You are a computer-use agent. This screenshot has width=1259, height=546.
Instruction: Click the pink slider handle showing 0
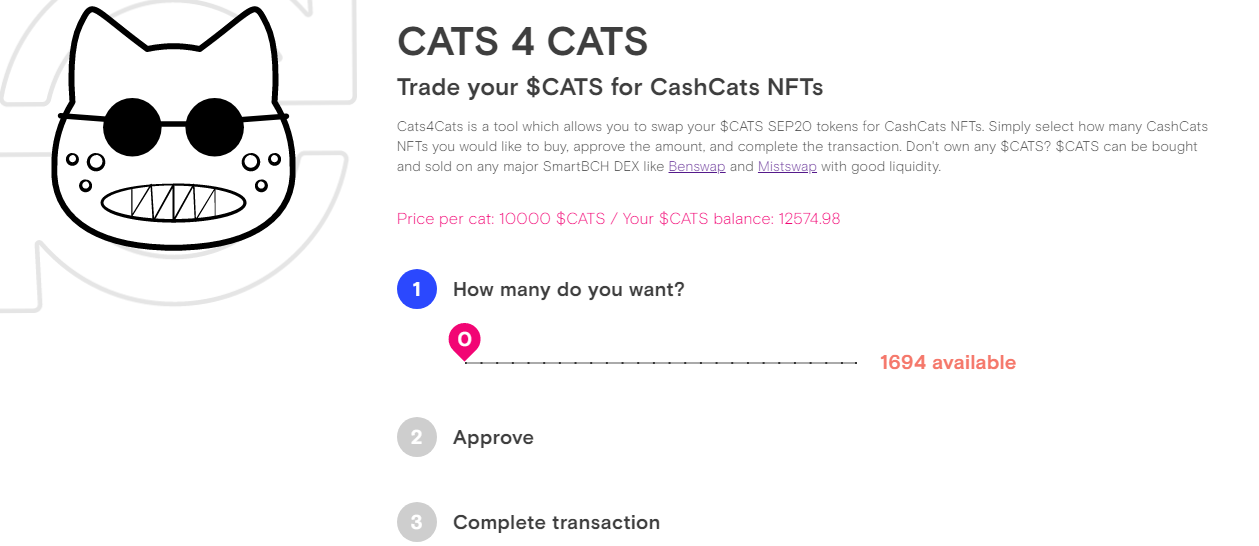coord(465,341)
